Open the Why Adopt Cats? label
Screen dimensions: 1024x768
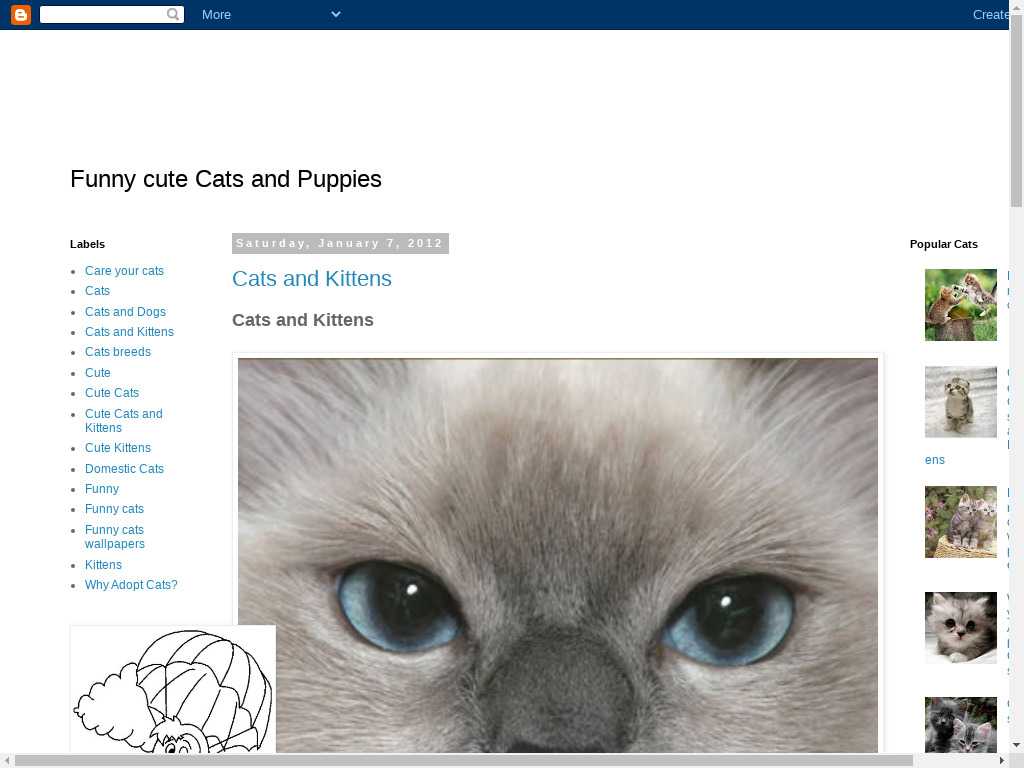click(131, 584)
